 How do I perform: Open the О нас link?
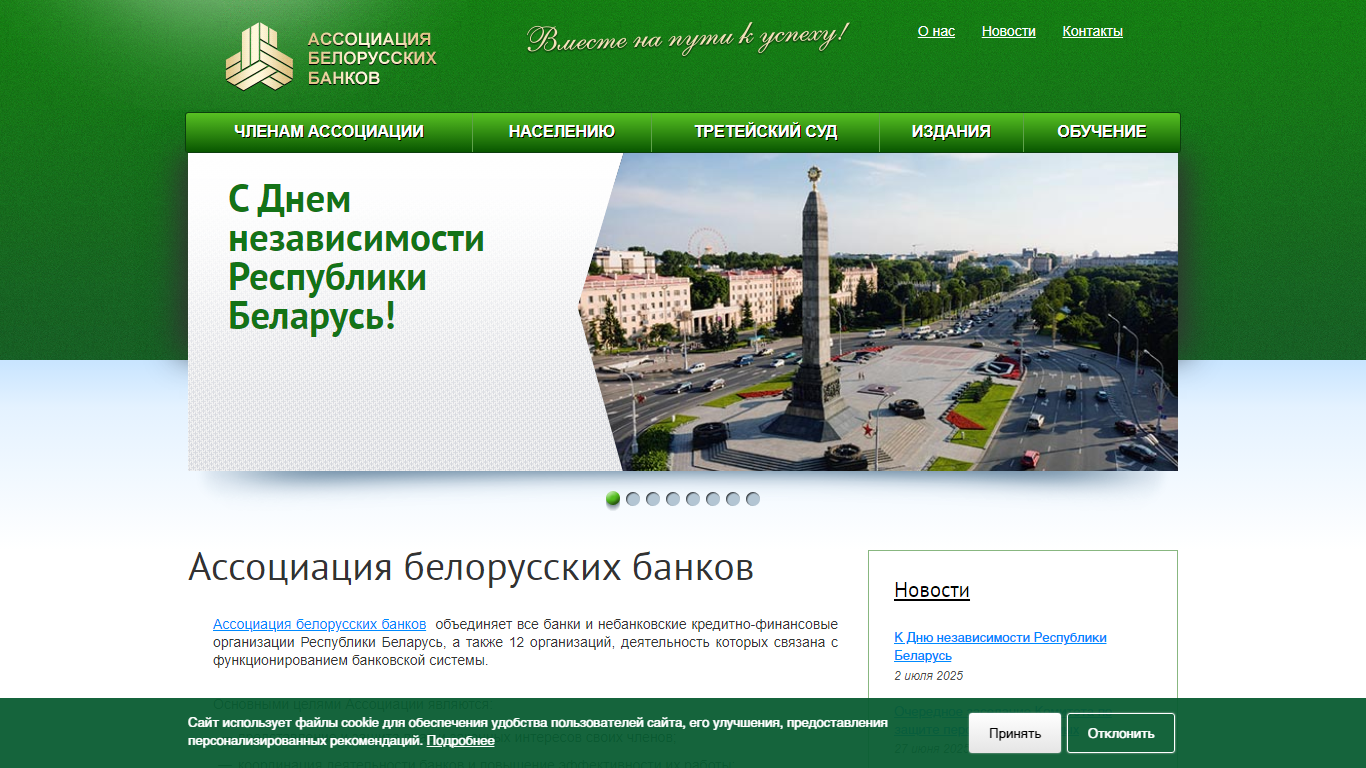(x=936, y=31)
